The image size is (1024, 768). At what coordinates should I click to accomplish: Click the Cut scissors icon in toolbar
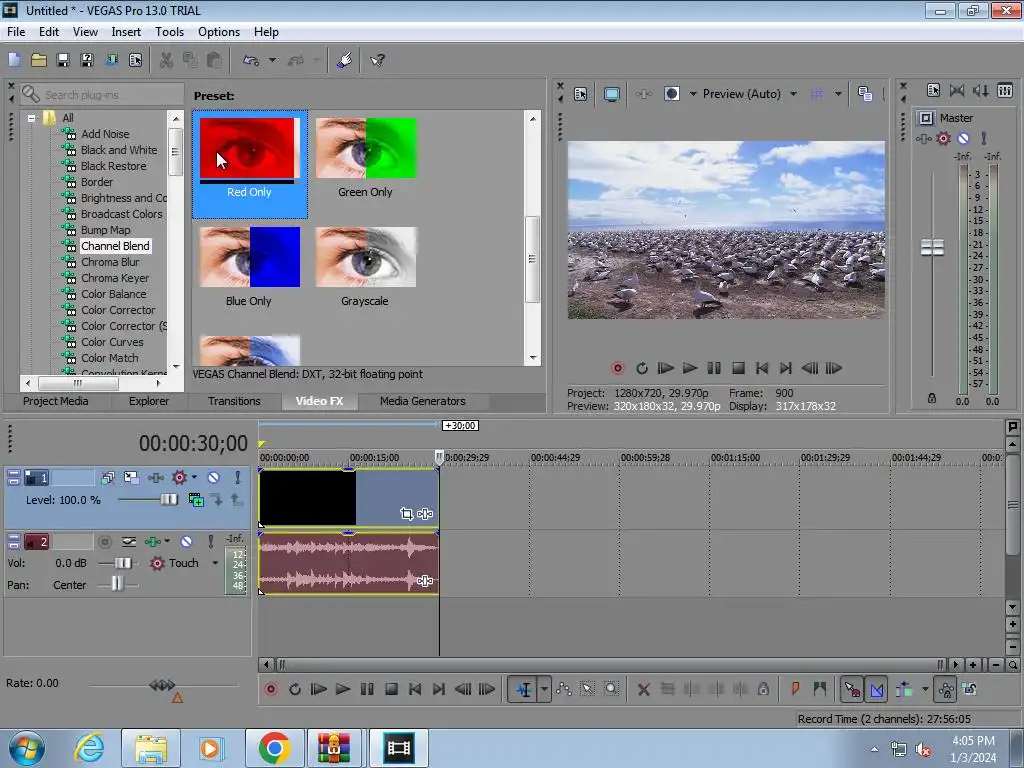167,60
